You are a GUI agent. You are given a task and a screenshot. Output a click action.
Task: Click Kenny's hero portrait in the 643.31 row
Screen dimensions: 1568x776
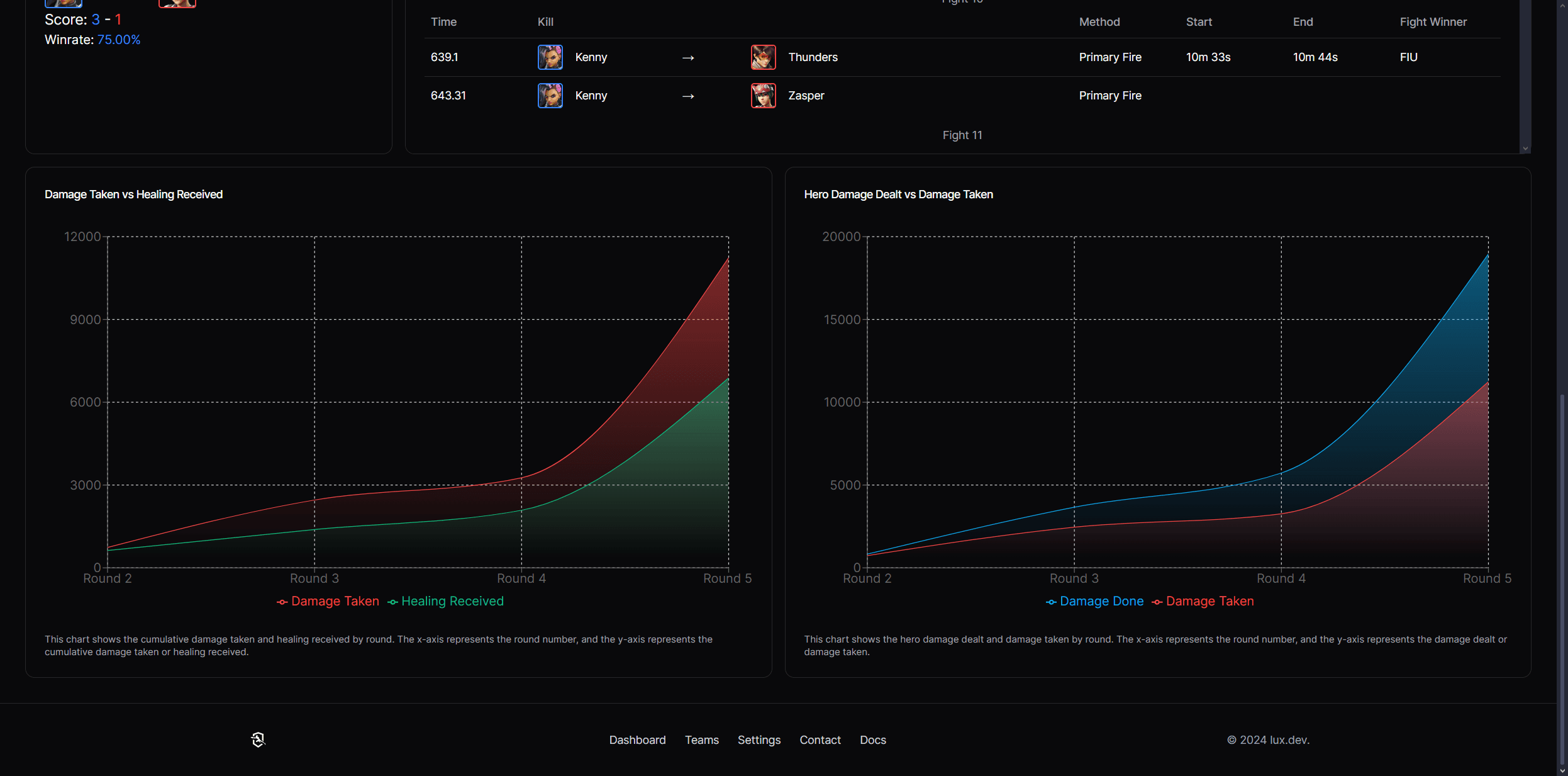tap(550, 96)
